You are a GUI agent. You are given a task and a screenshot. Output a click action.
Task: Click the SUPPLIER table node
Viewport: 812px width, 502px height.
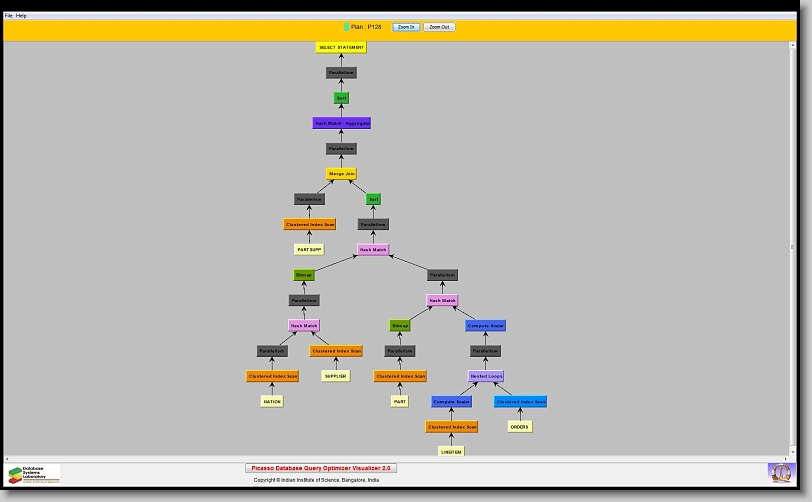click(335, 376)
